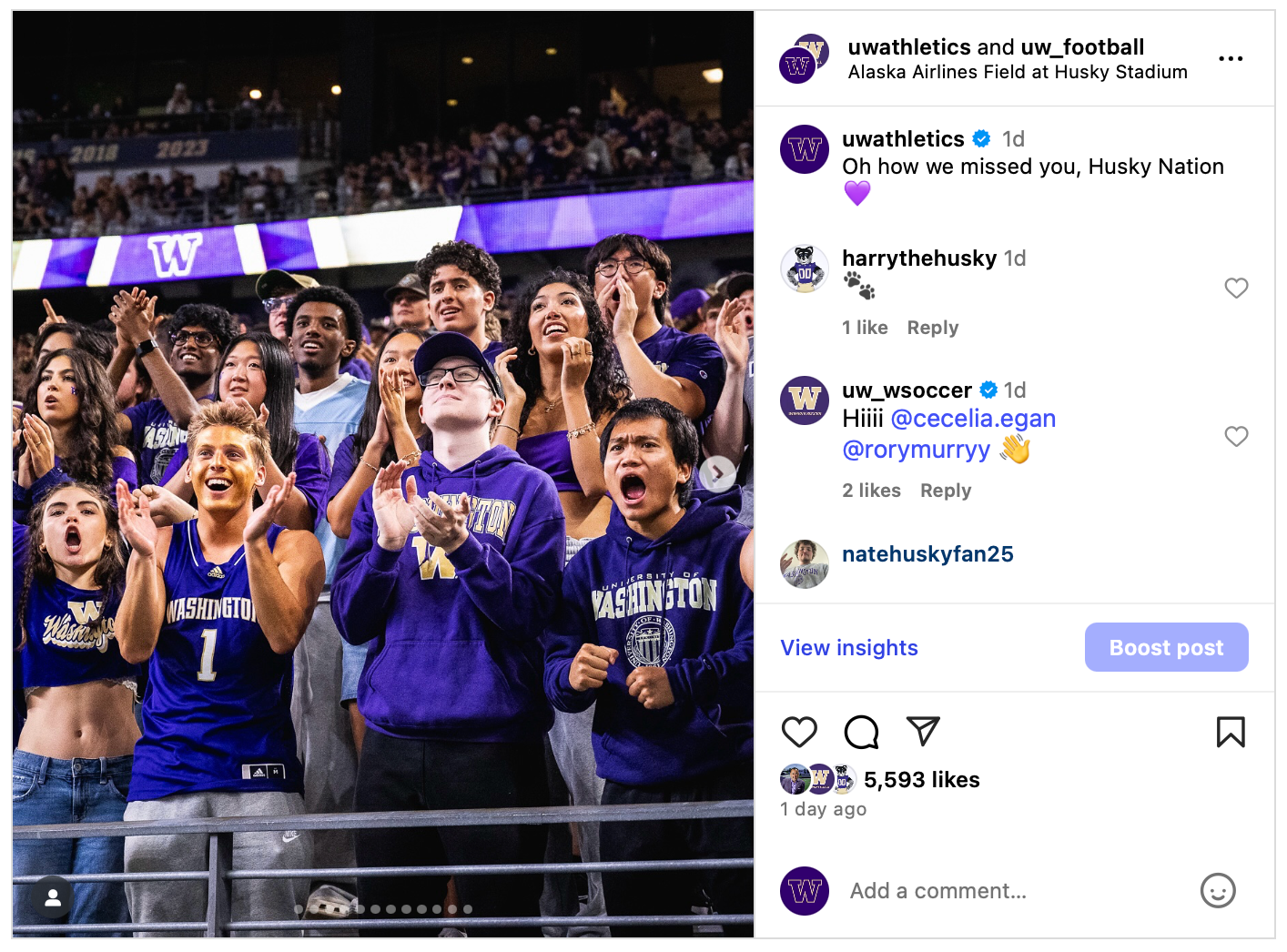Click the Boost post button
This screenshot has height=952, width=1287.
[x=1166, y=647]
